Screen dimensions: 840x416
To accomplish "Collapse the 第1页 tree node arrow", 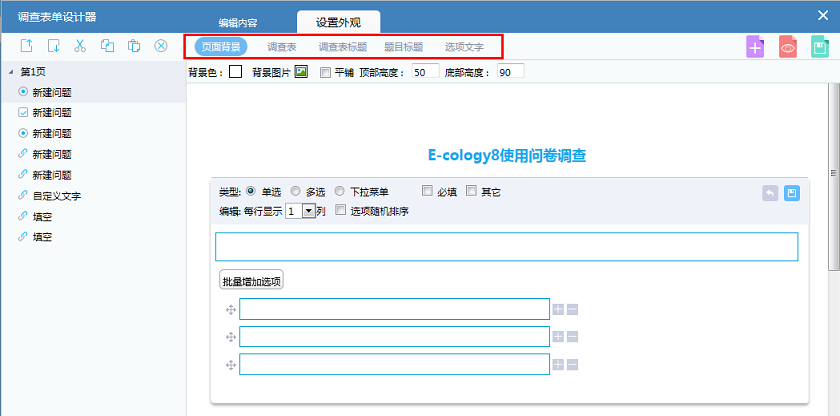I will [11, 72].
